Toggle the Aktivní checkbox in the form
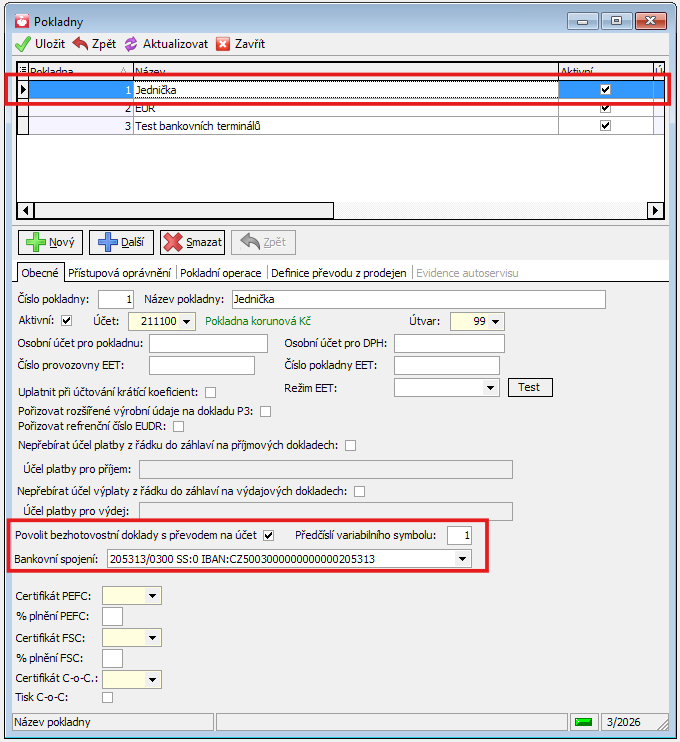This screenshot has width=680, height=742. [x=68, y=321]
